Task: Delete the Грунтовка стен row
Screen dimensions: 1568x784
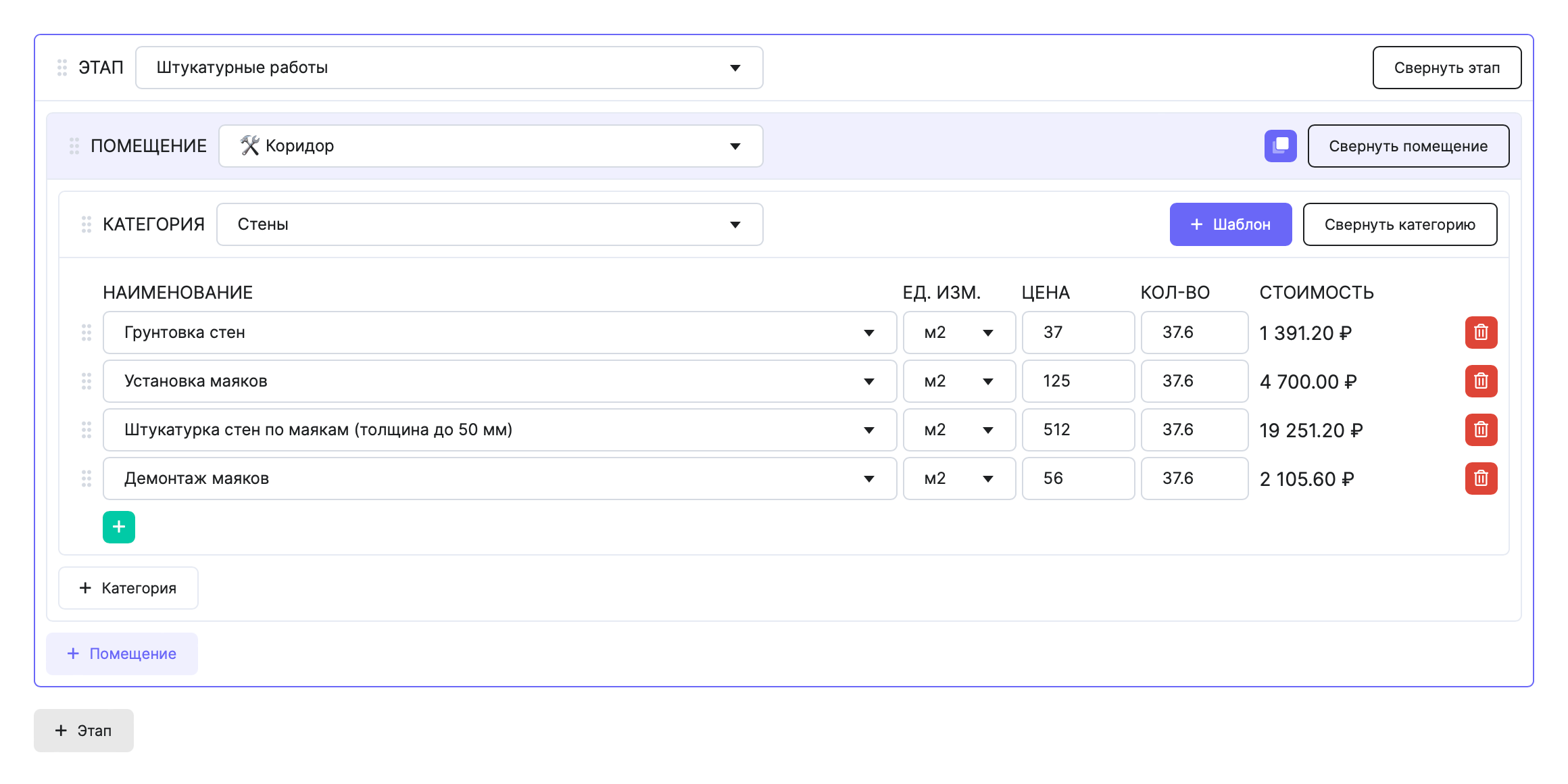Action: (1480, 333)
